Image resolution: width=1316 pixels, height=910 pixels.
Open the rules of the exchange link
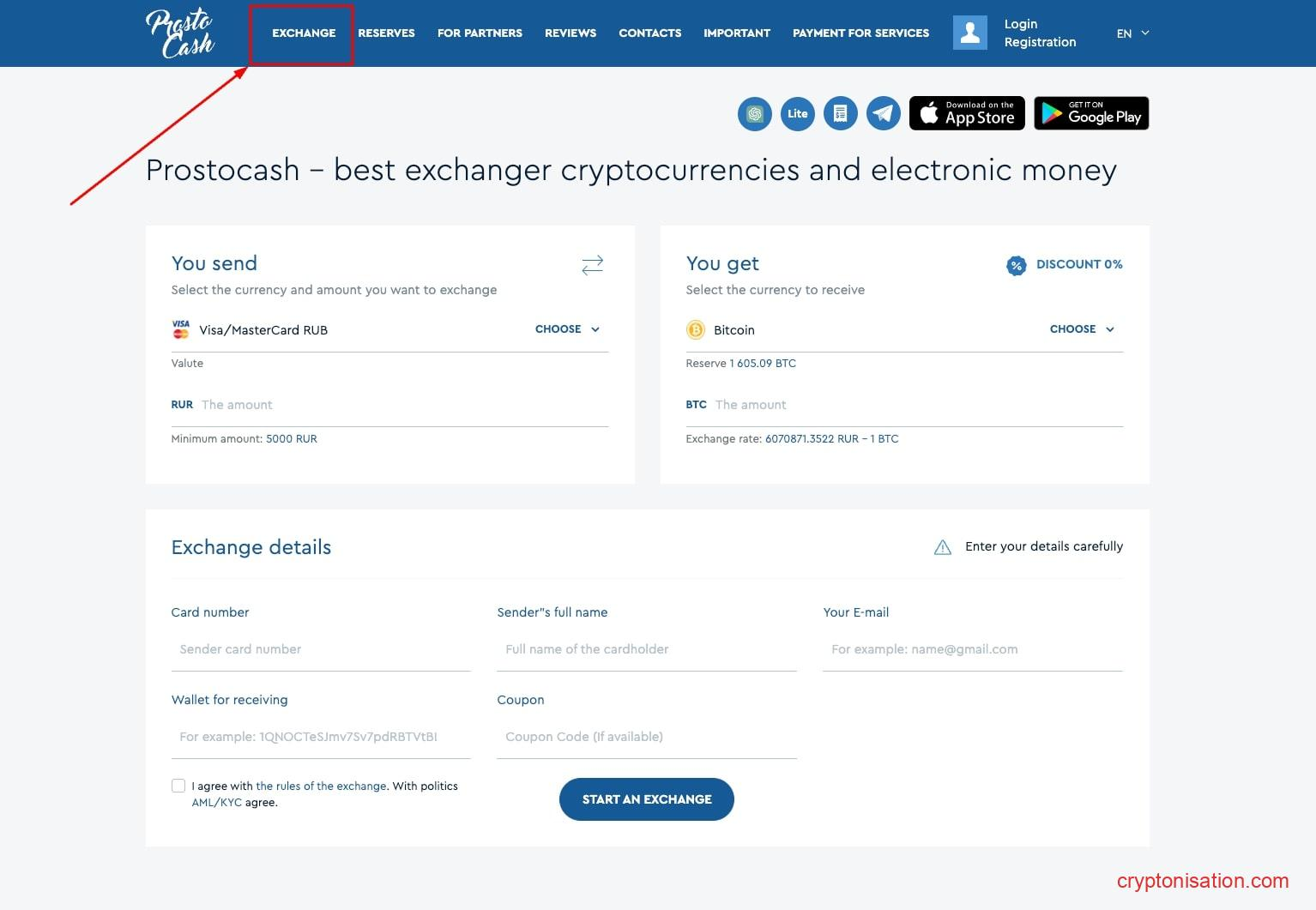[321, 786]
